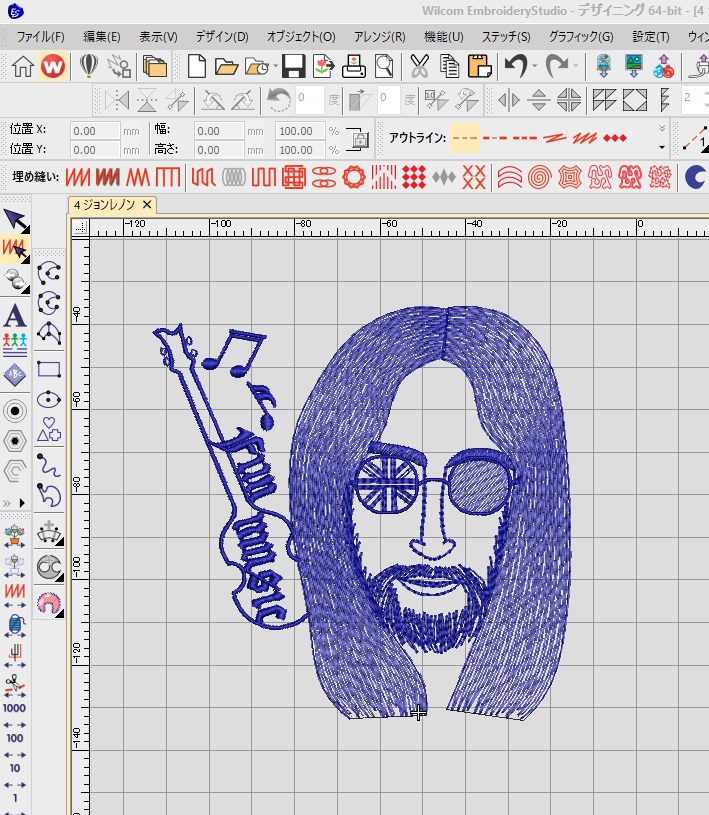Open the 編集(E) menu

pyautogui.click(x=102, y=37)
